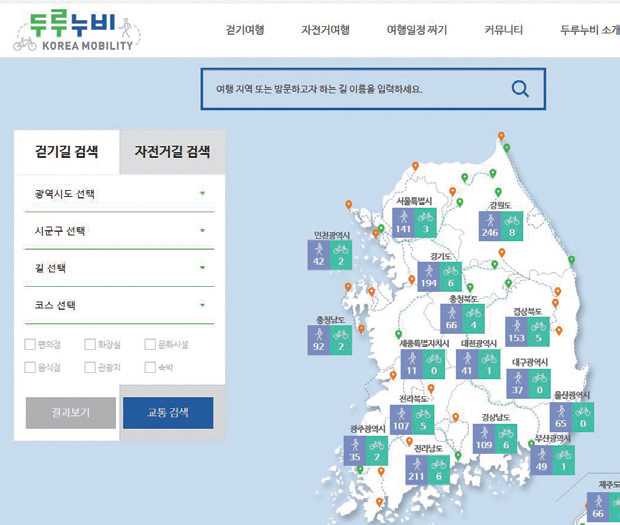Viewport: 620px width, 525px height.
Task: Click the 결과보기 button
Action: click(x=70, y=412)
